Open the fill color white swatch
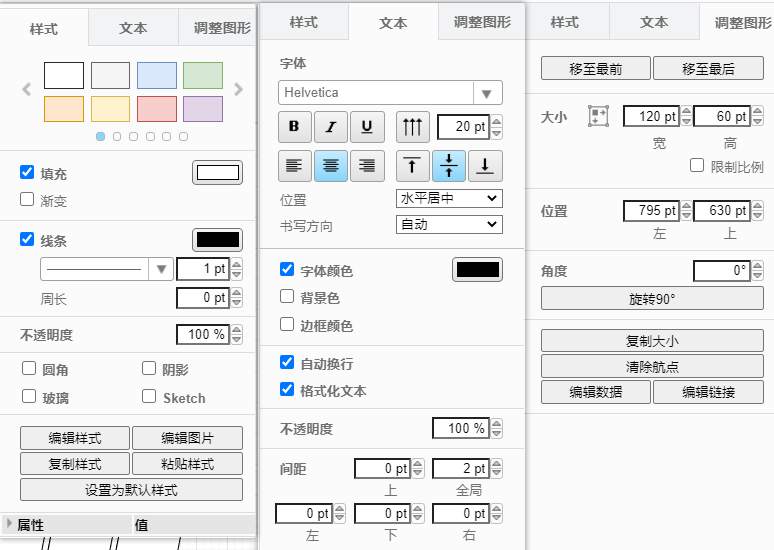The height and width of the screenshot is (550, 774). click(218, 173)
